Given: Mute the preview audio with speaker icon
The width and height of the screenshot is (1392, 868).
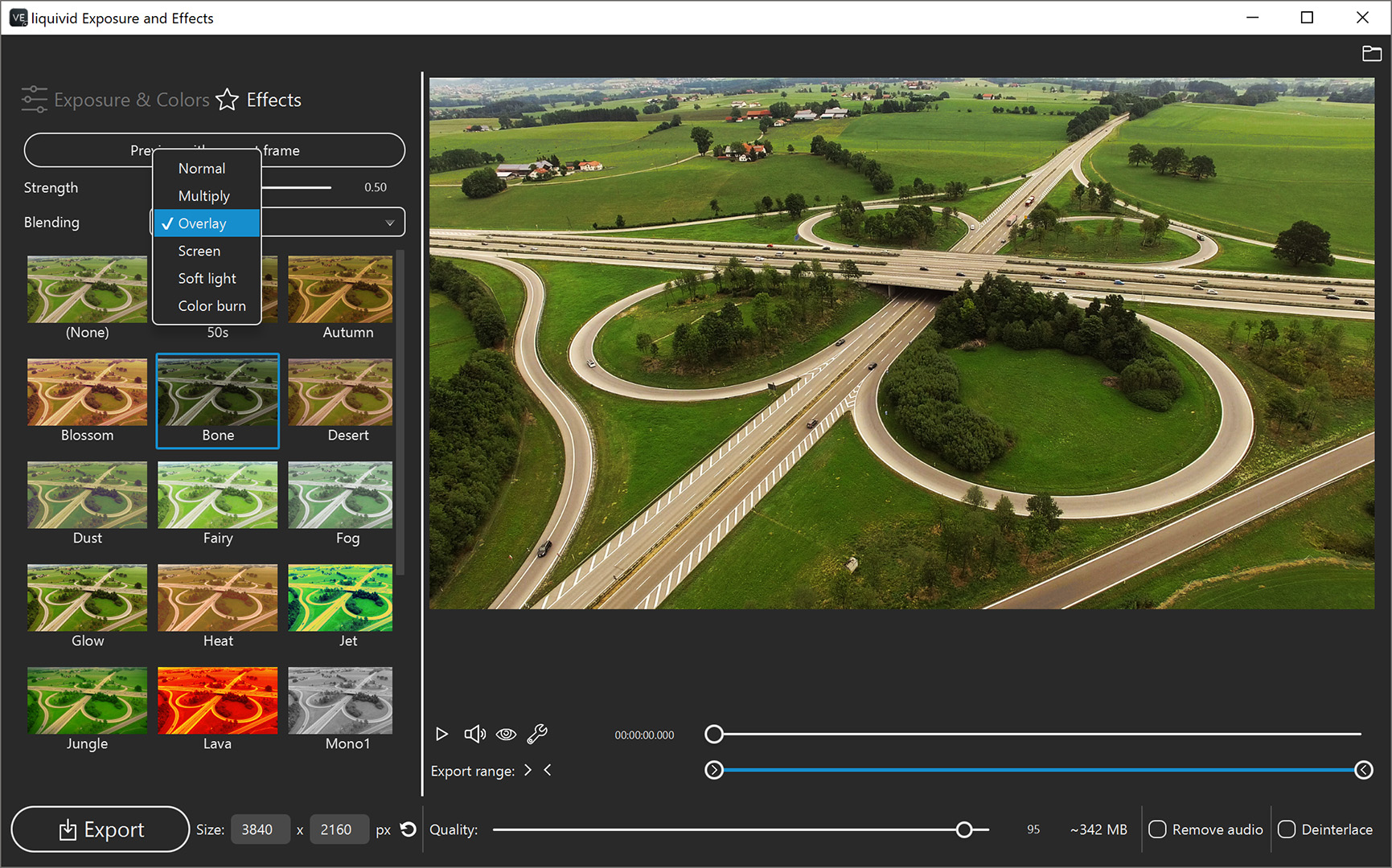Looking at the screenshot, I should (474, 734).
